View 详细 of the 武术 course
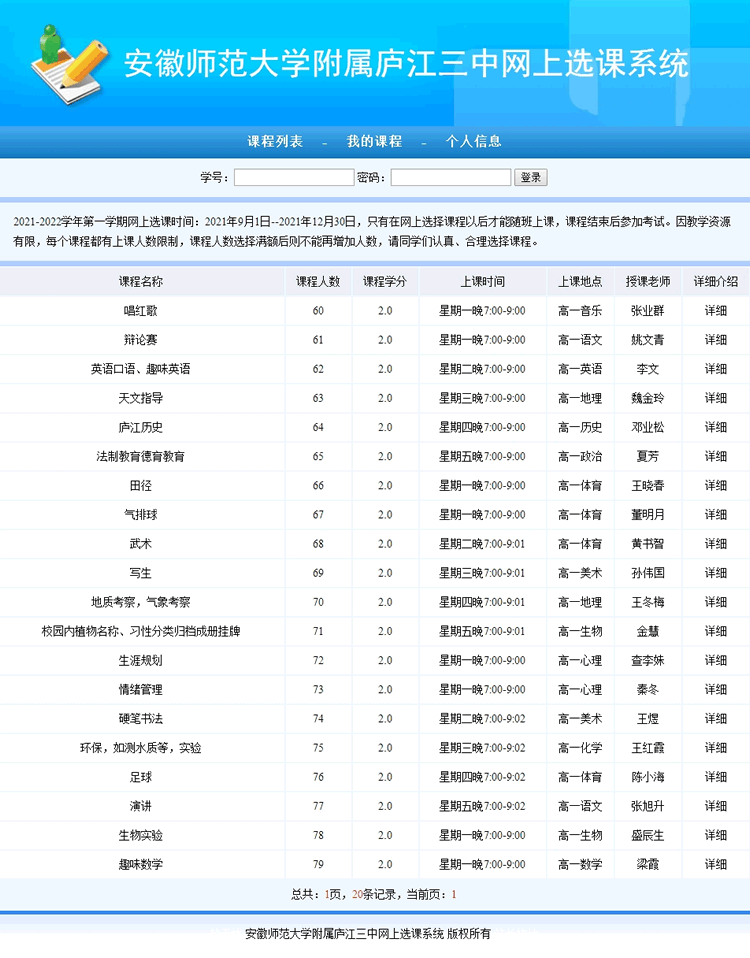750x958 pixels. [715, 544]
